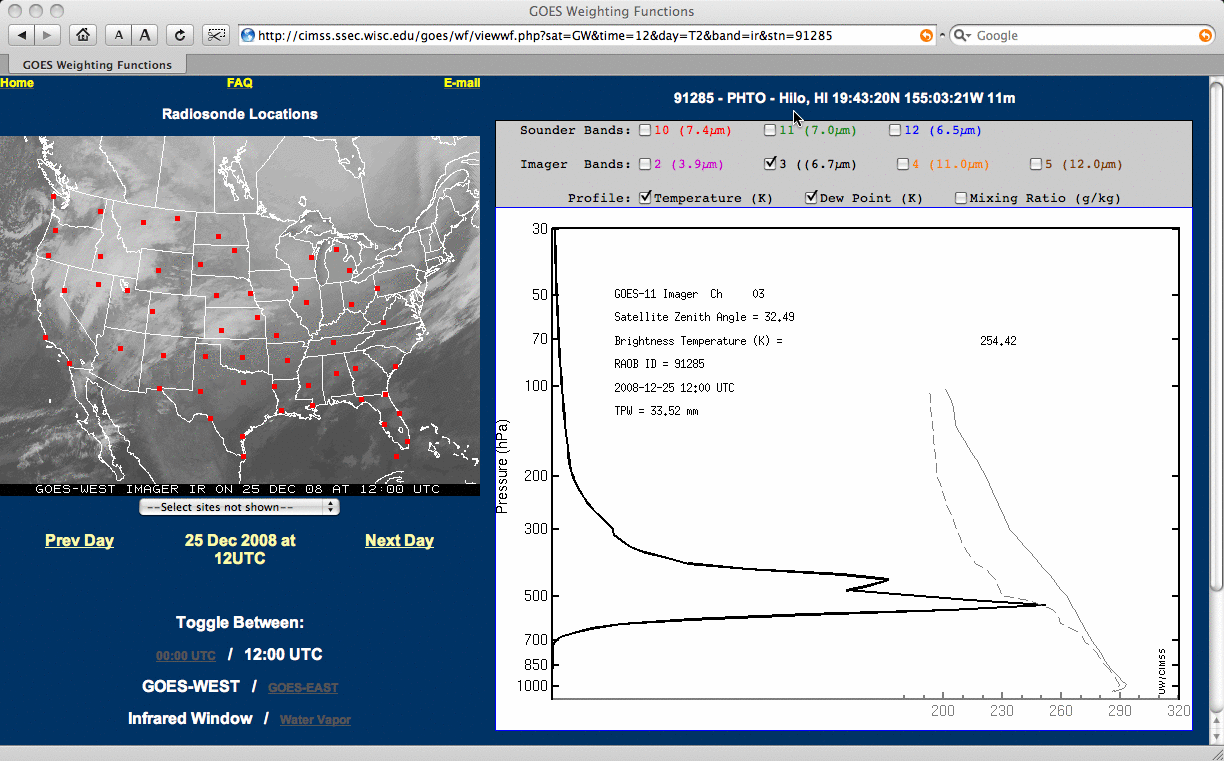
Task: Click the 'Imager Bands:' label
Action: tap(576, 164)
